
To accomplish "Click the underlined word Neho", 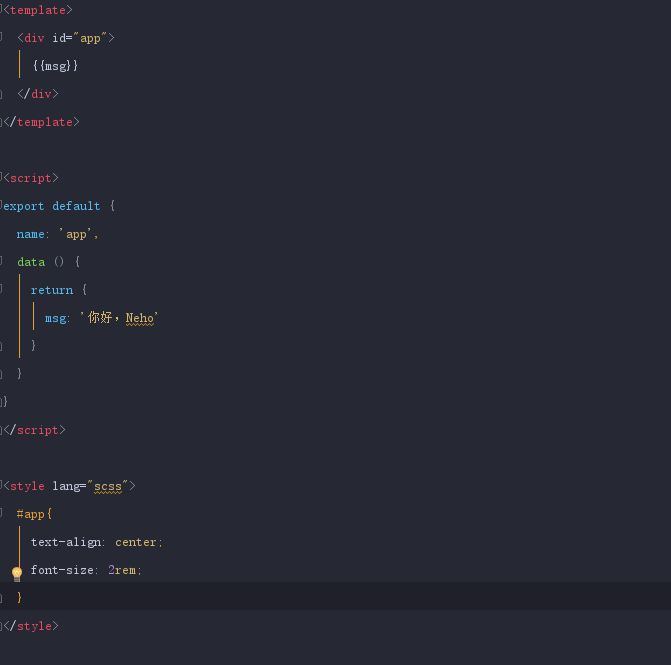I will click(140, 318).
